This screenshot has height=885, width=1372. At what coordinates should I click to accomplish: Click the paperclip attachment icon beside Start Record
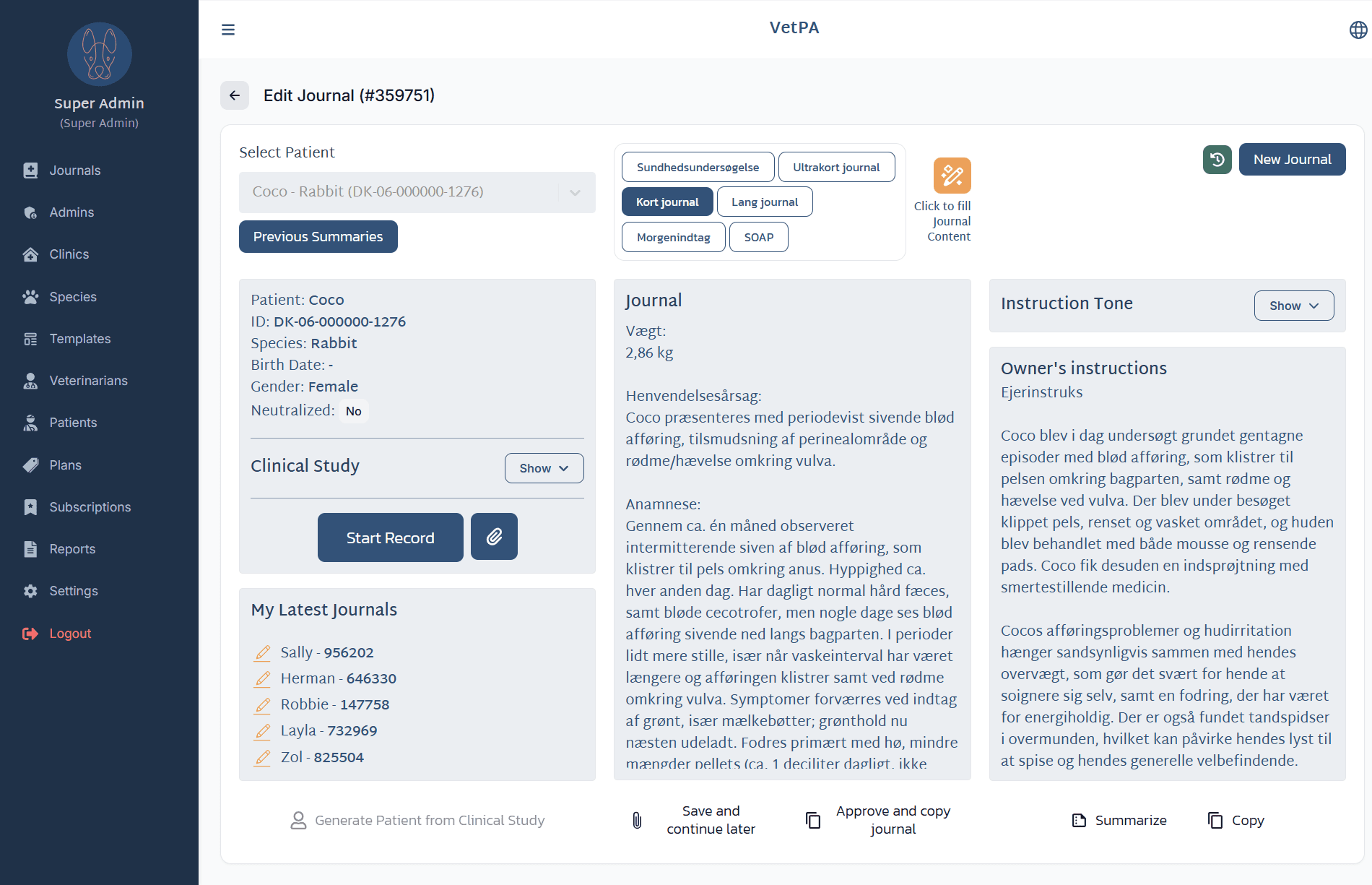click(x=494, y=537)
